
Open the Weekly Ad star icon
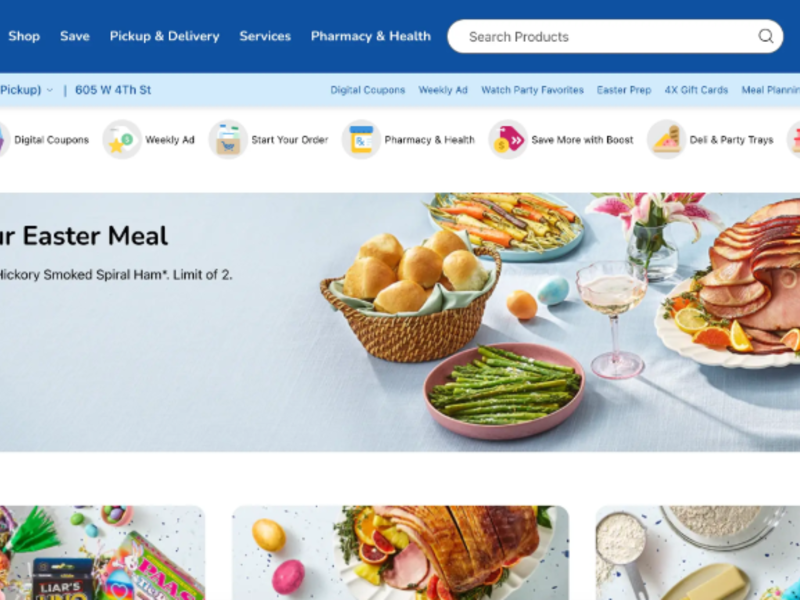coord(121,140)
